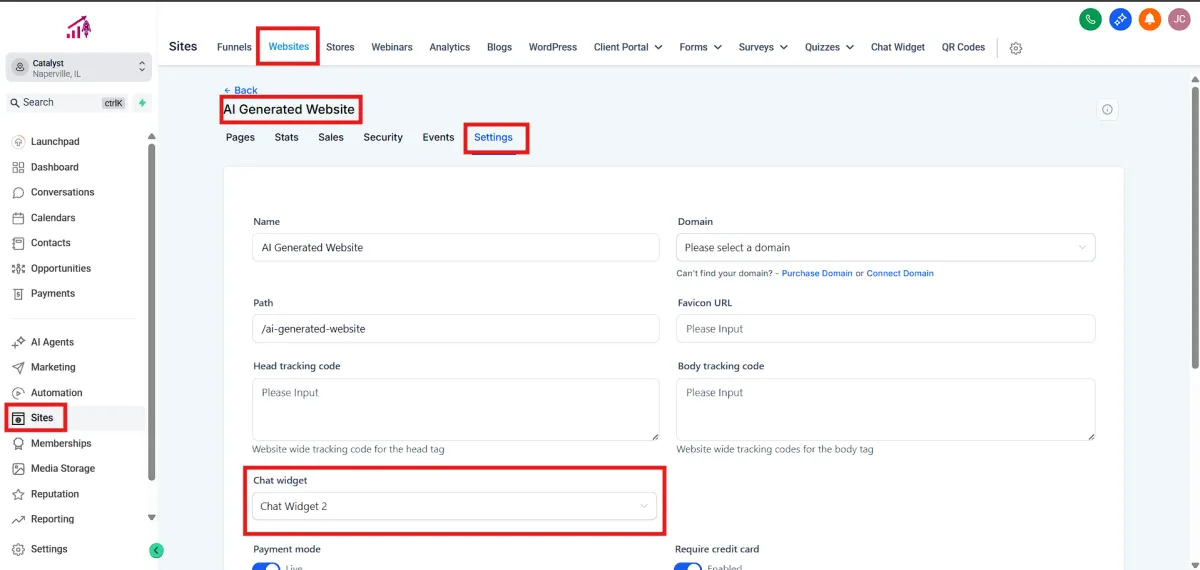1200x570 pixels.
Task: Click the Reporting trend icon
Action: tap(18, 519)
